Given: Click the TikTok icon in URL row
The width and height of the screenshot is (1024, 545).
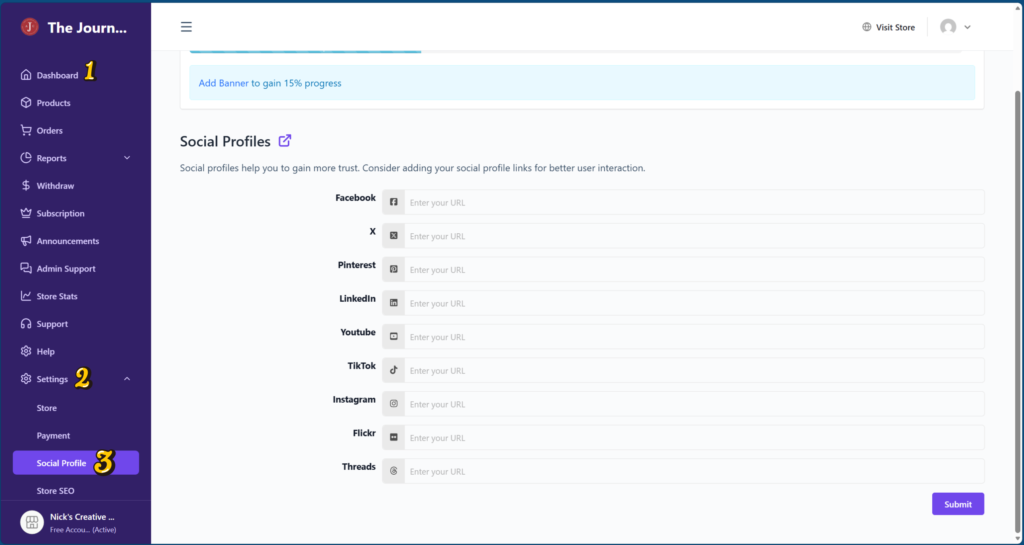Looking at the screenshot, I should (x=394, y=370).
